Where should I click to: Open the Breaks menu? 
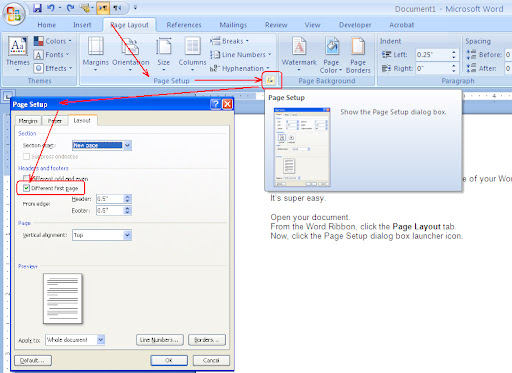[229, 41]
